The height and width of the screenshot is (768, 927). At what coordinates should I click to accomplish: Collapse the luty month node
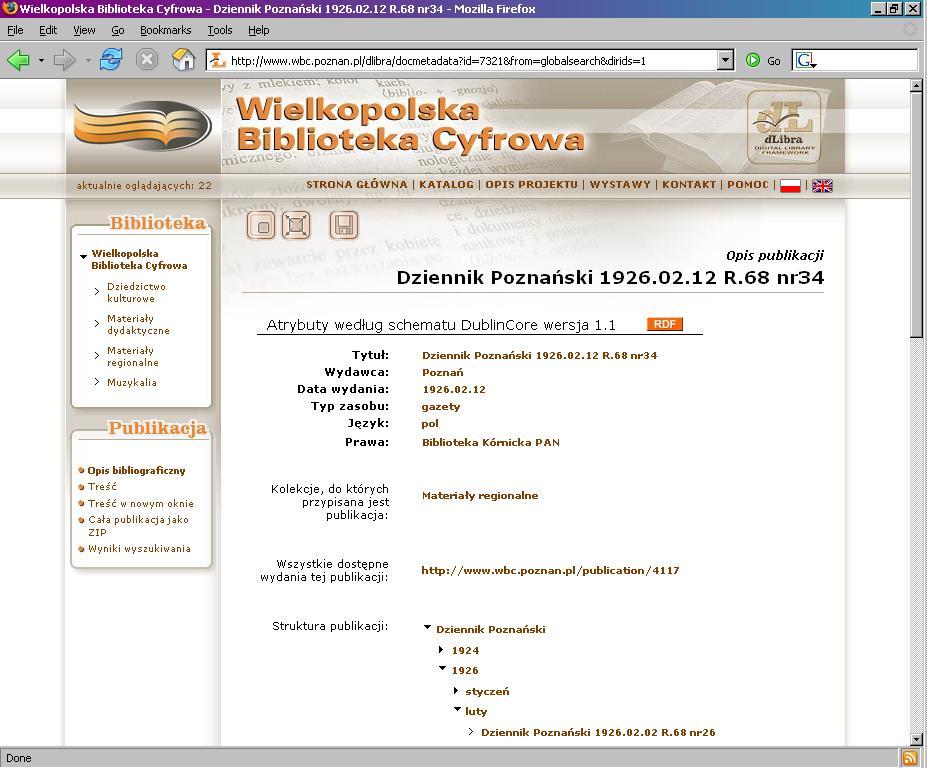coord(457,709)
